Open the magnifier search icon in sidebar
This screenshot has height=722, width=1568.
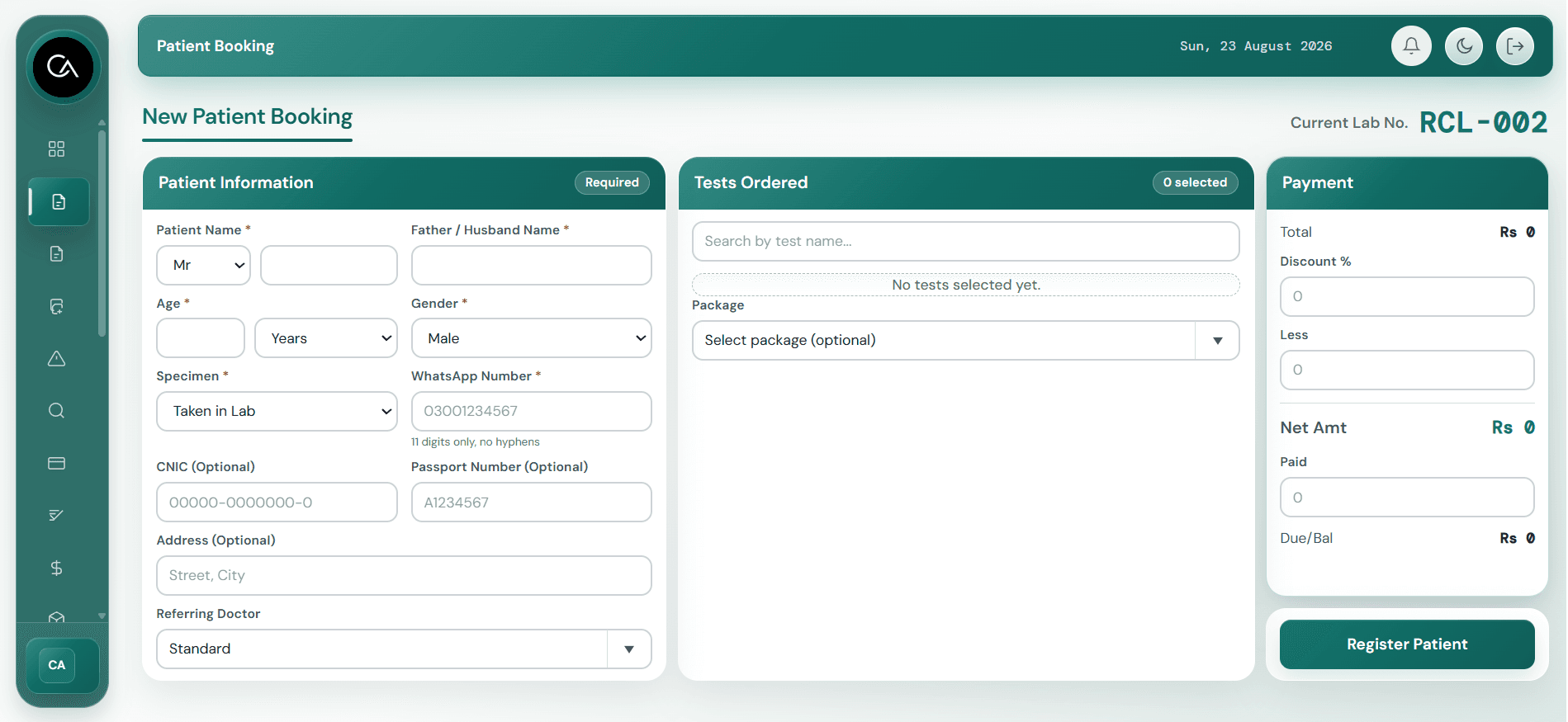56,410
